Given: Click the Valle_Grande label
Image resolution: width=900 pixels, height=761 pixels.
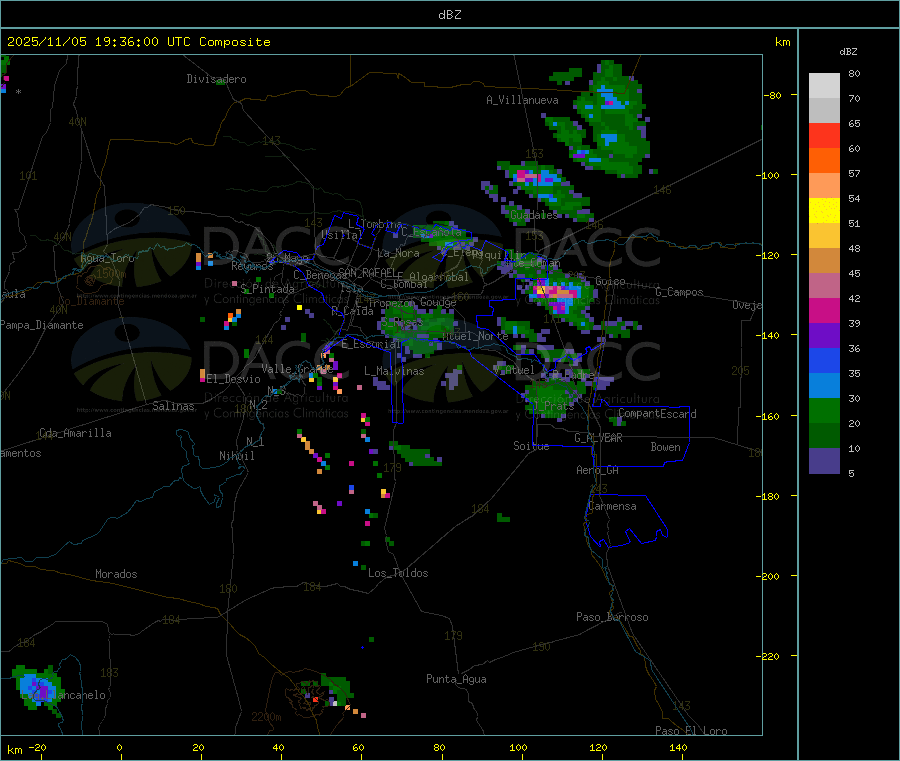Looking at the screenshot, I should point(297,369).
